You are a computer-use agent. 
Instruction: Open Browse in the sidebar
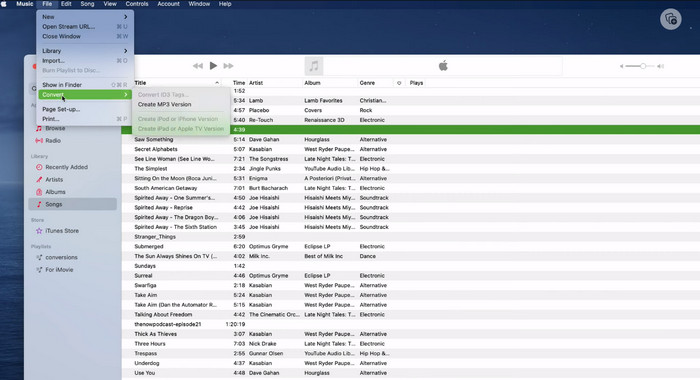(55, 128)
